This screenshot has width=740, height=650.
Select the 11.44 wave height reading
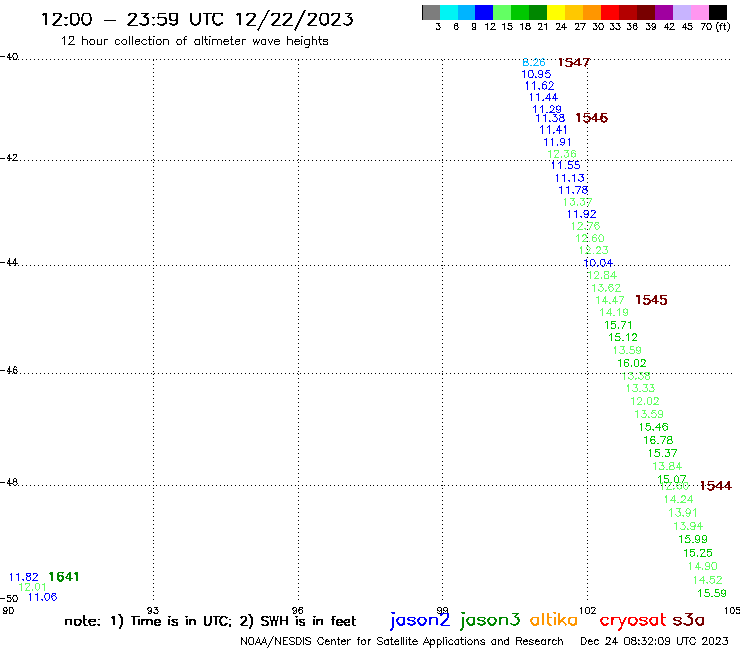pyautogui.click(x=543, y=97)
